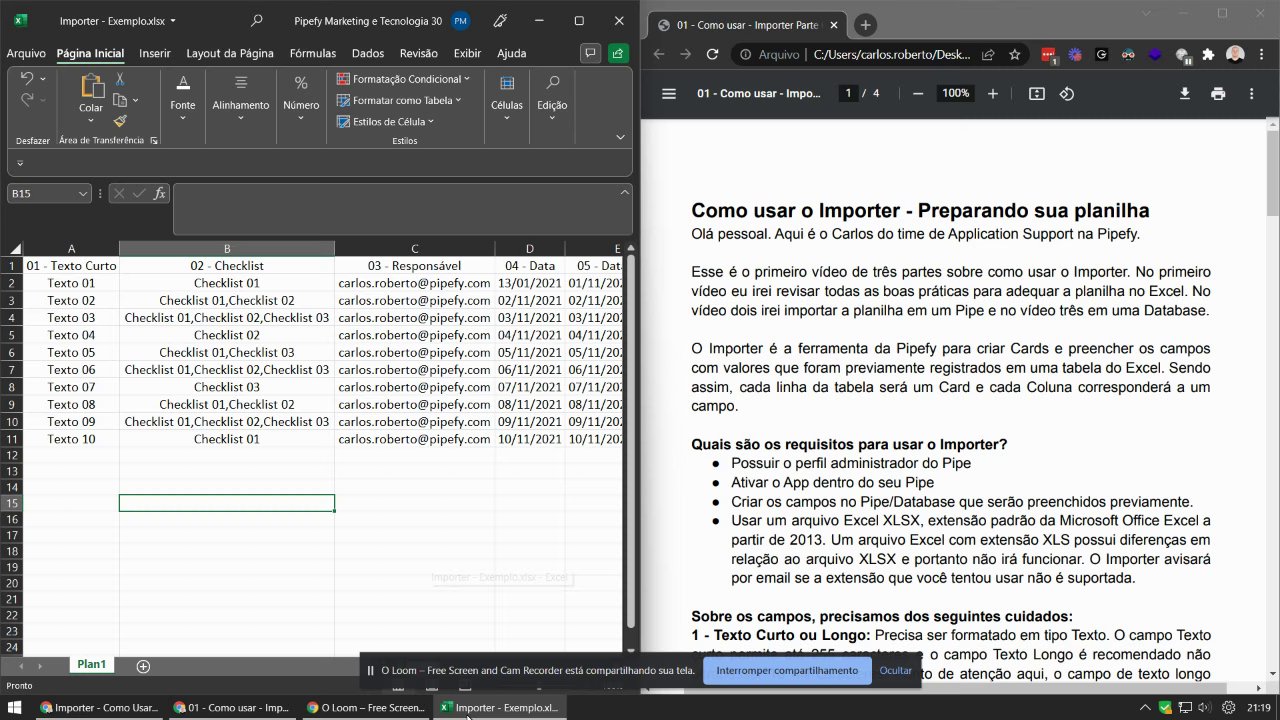Expand the Alinhamento group dropdown
1280x720 pixels.
pyautogui.click(x=241, y=118)
